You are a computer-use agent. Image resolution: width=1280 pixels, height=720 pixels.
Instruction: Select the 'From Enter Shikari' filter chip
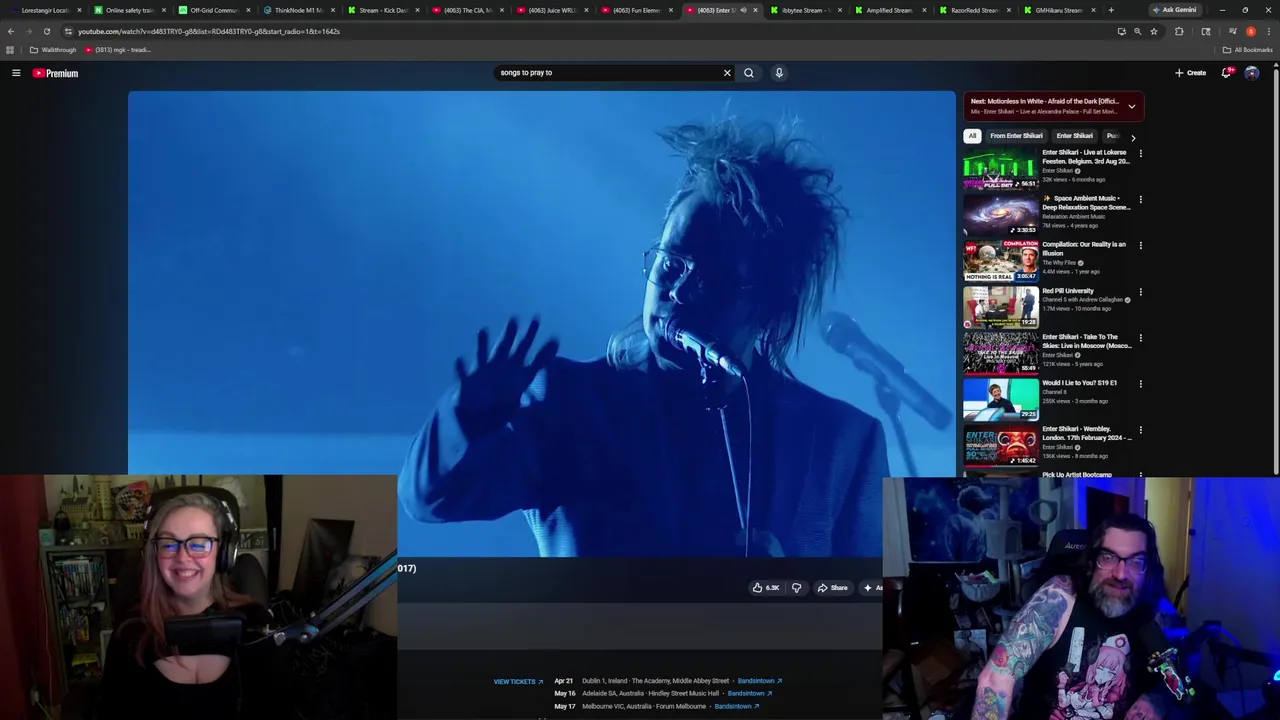(x=1016, y=136)
